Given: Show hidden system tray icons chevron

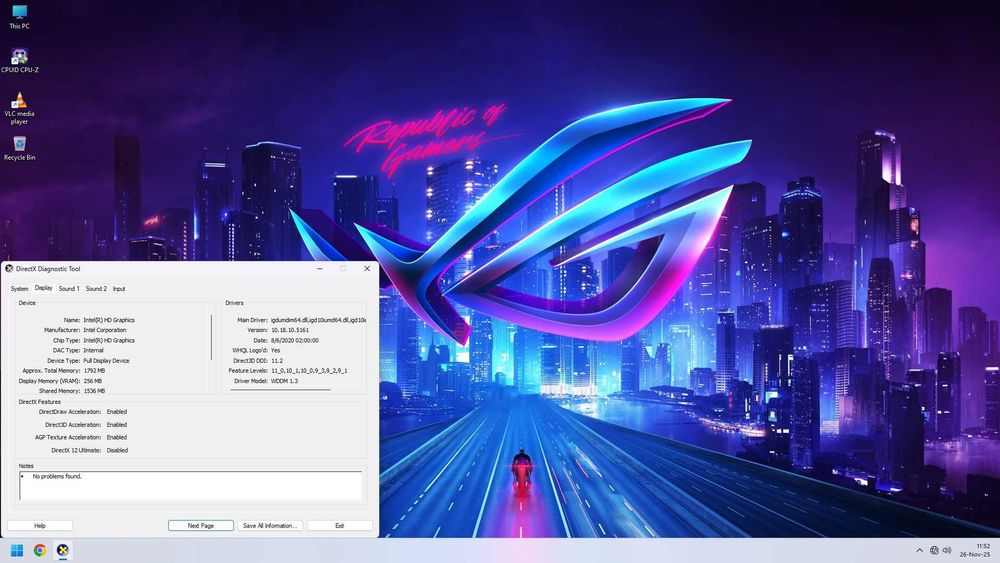Looking at the screenshot, I should (919, 550).
